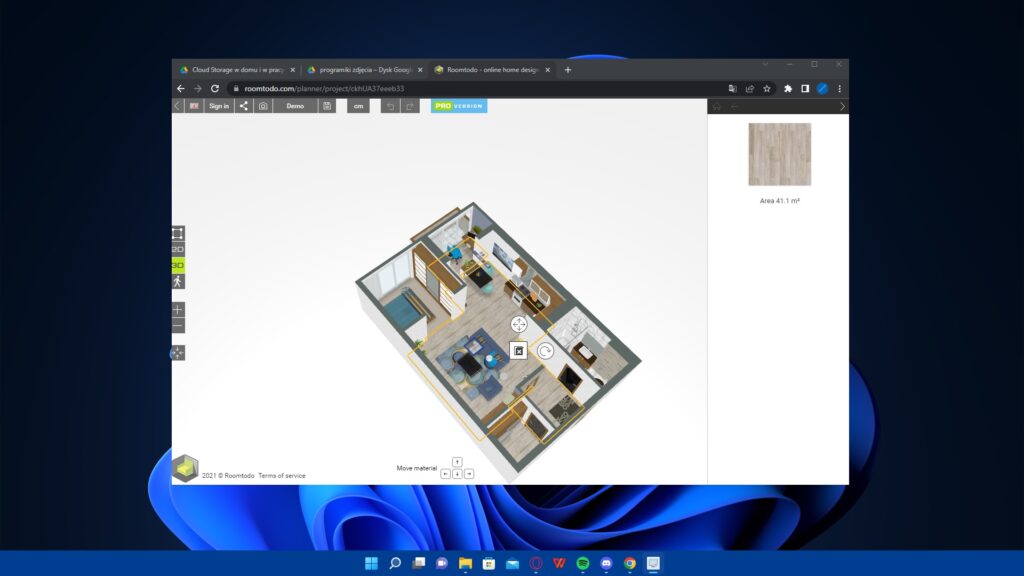Image resolution: width=1024 pixels, height=576 pixels.
Task: Click browser back navigation arrow
Action: point(181,88)
